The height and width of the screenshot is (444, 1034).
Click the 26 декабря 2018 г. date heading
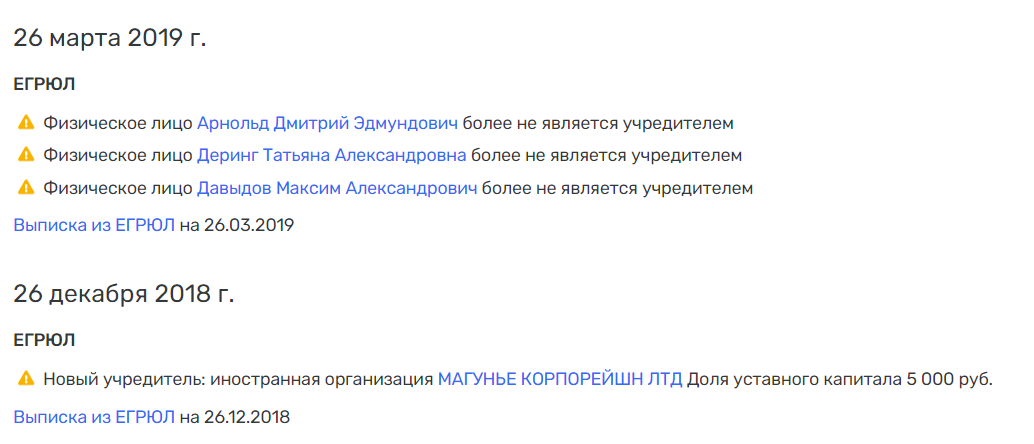pyautogui.click(x=124, y=294)
